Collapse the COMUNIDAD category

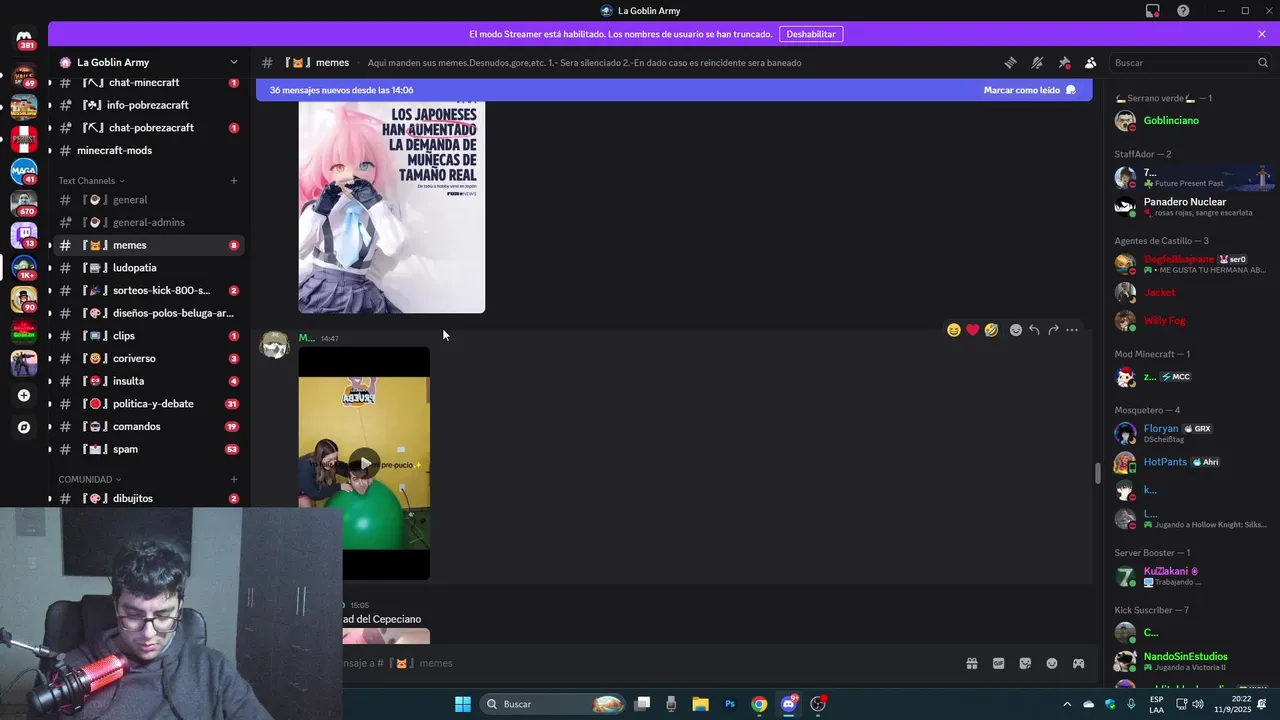click(89, 479)
